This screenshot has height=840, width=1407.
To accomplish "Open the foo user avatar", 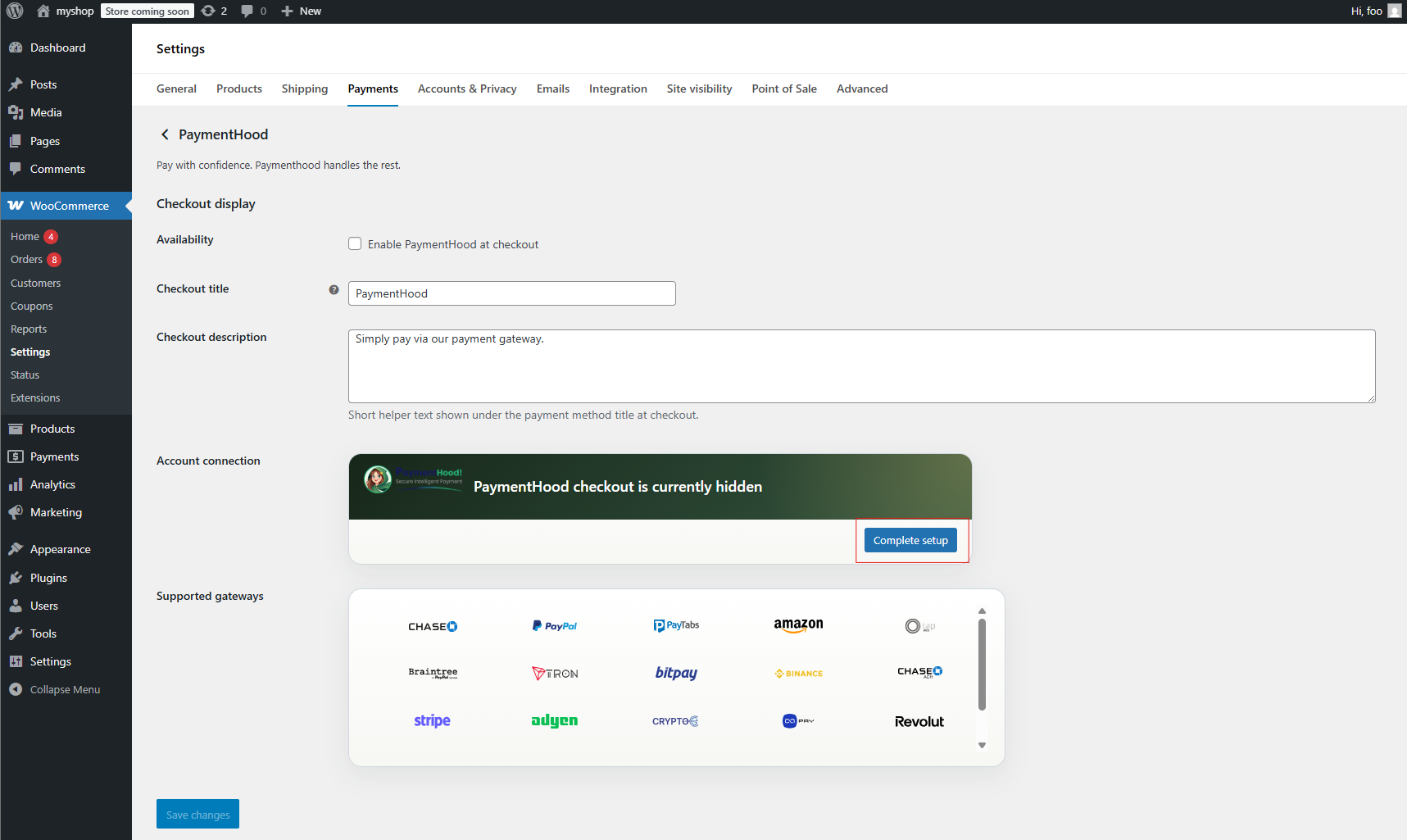I will (x=1394, y=11).
